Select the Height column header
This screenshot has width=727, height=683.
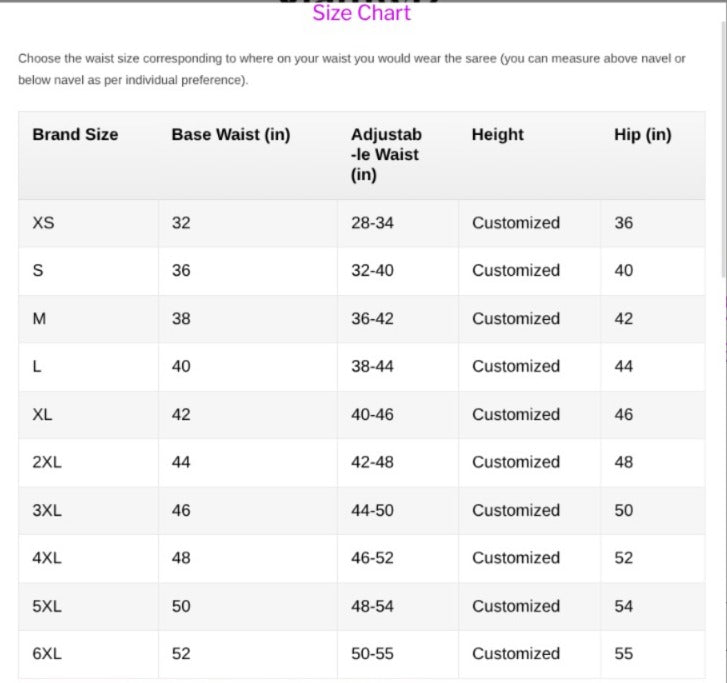tap(497, 134)
